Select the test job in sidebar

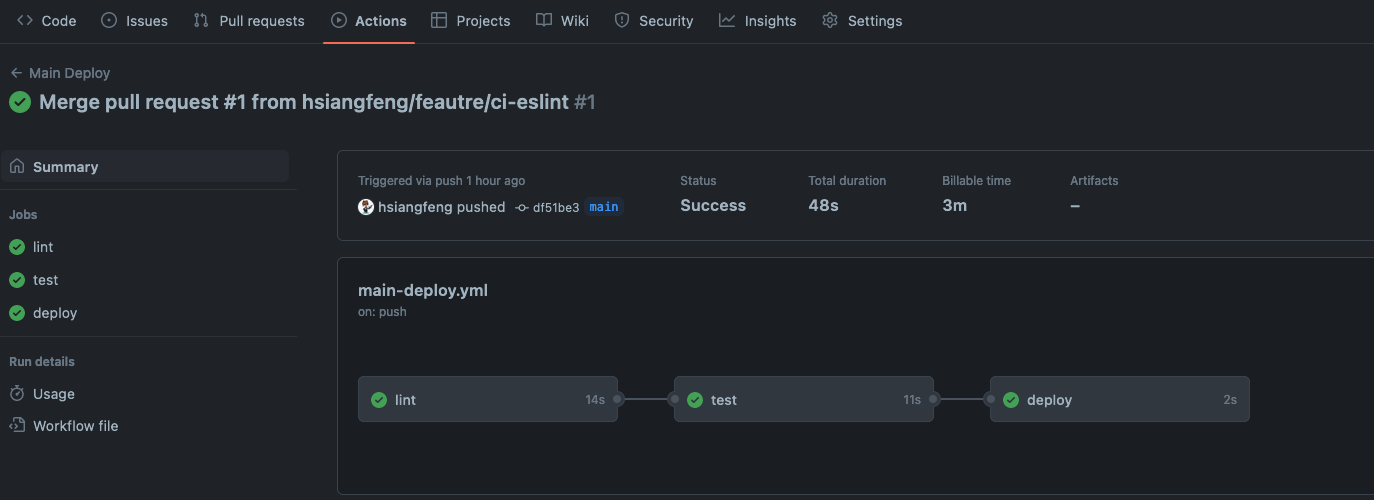[x=46, y=280]
